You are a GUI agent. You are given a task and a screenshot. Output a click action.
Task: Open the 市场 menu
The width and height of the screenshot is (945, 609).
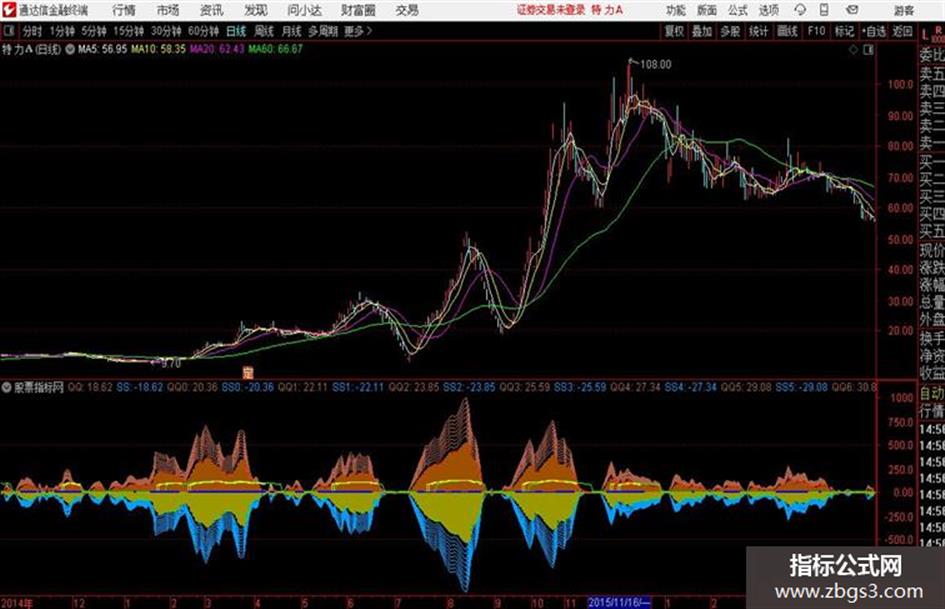point(168,10)
